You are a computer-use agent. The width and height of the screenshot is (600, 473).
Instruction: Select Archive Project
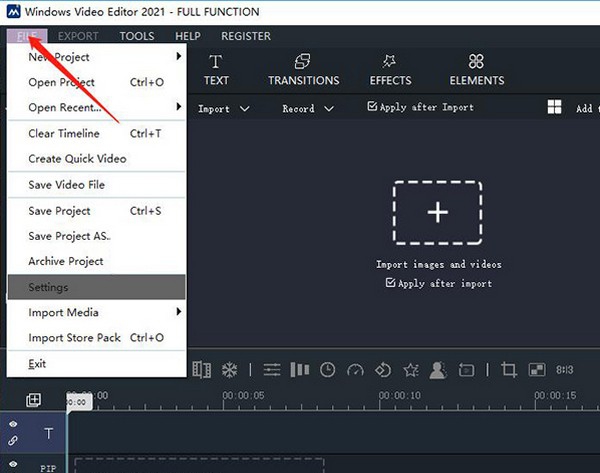97,261
